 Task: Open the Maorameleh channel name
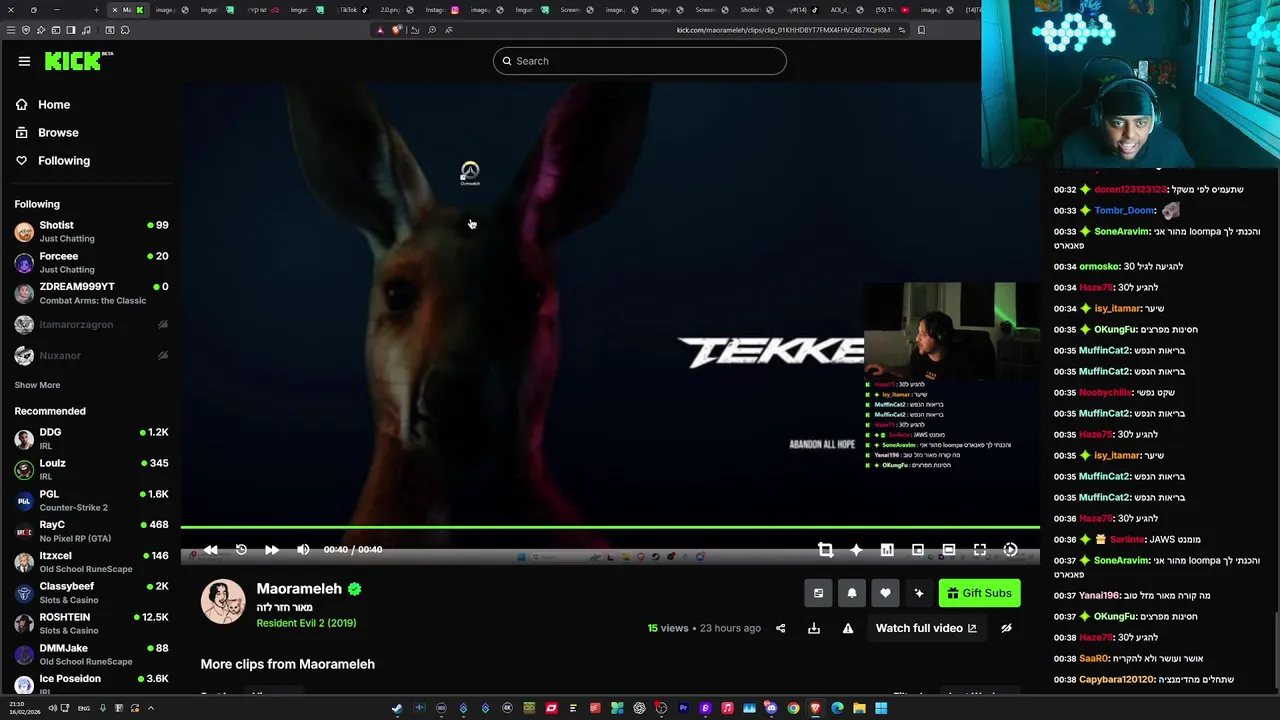[299, 589]
